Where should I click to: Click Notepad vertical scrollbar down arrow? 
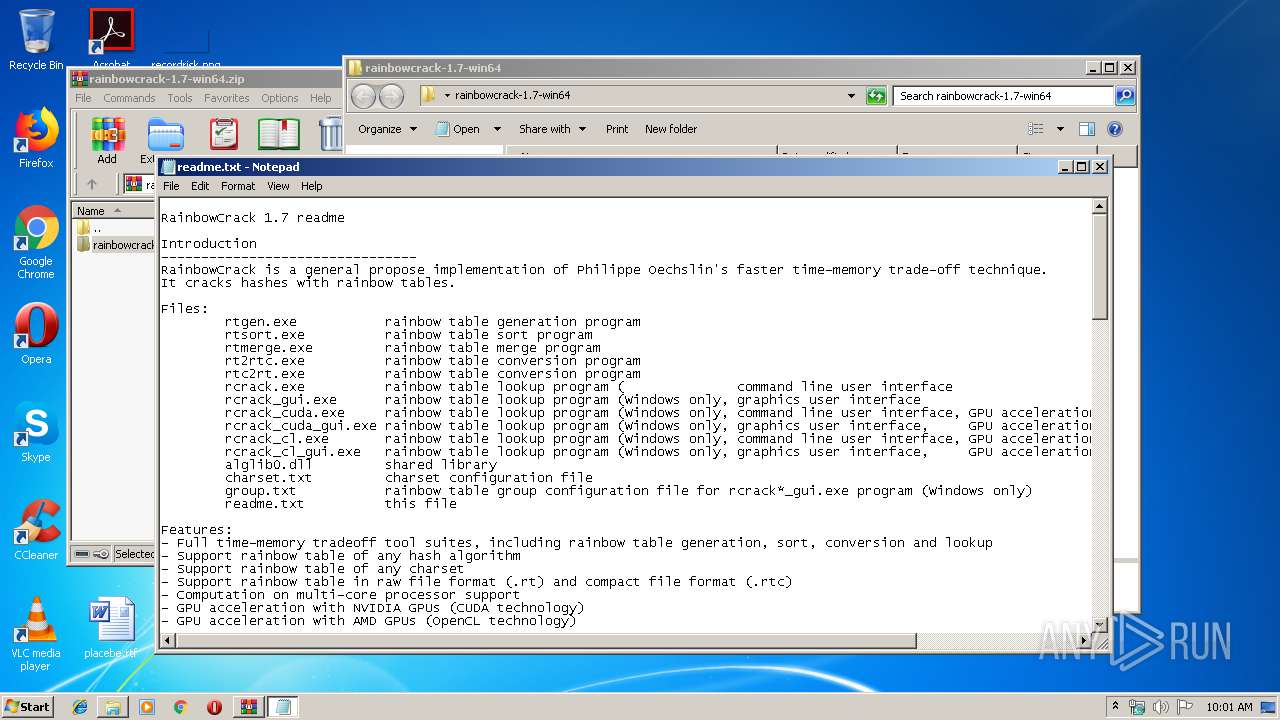[x=1099, y=625]
